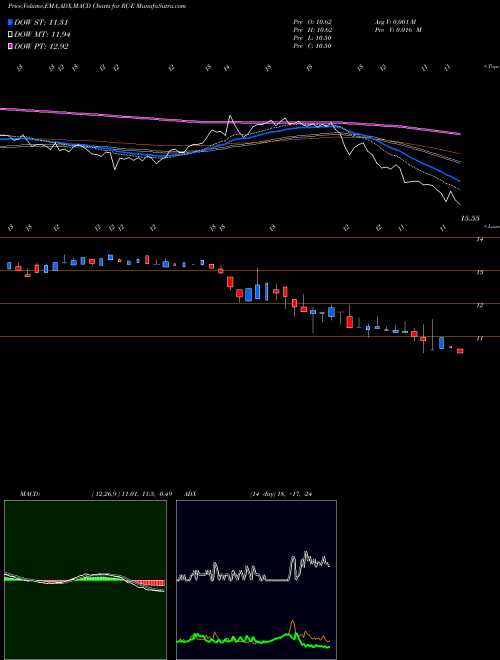Viewport: 500px width, 660px height.
Task: Click the magenta DOW PT legend swatch
Action: [10, 46]
